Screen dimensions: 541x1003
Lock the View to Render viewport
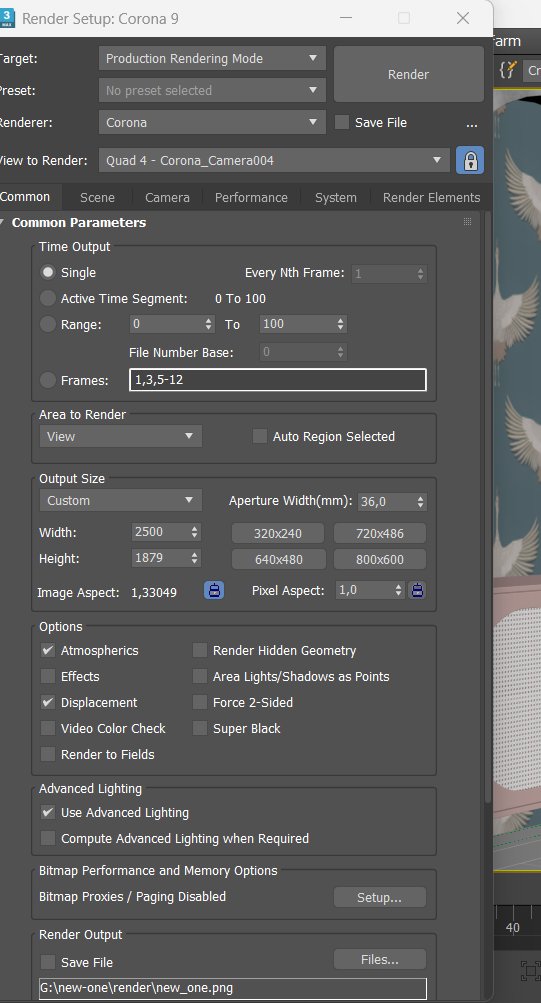click(x=470, y=161)
